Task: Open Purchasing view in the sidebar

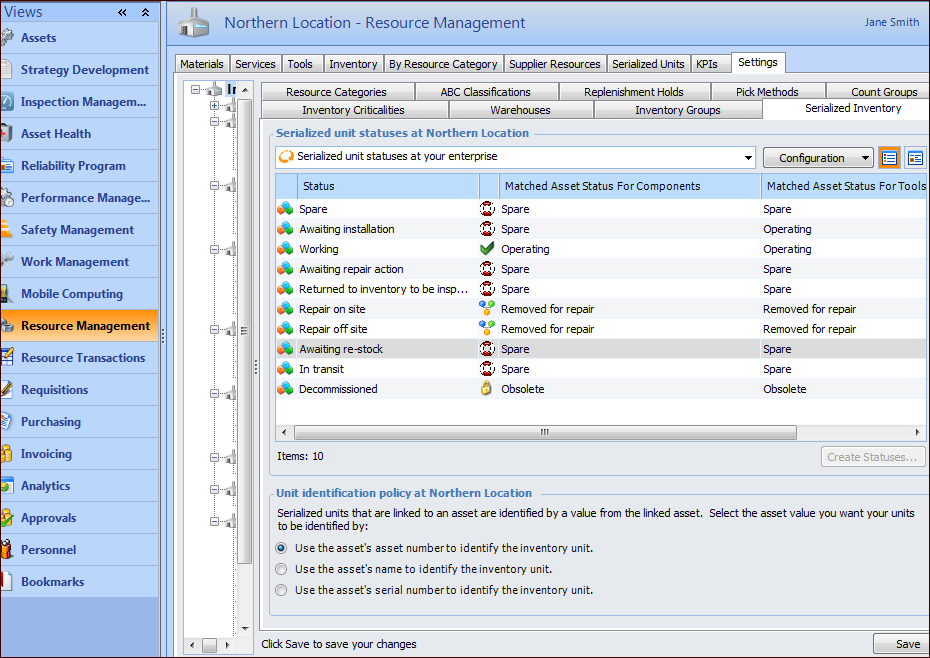Action: point(50,422)
